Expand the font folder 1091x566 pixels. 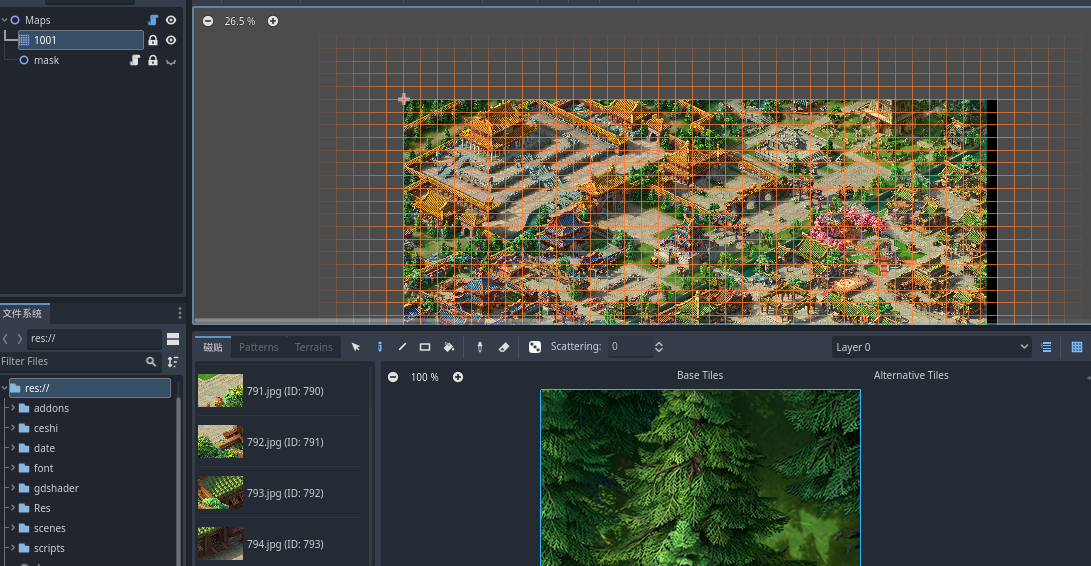point(13,468)
